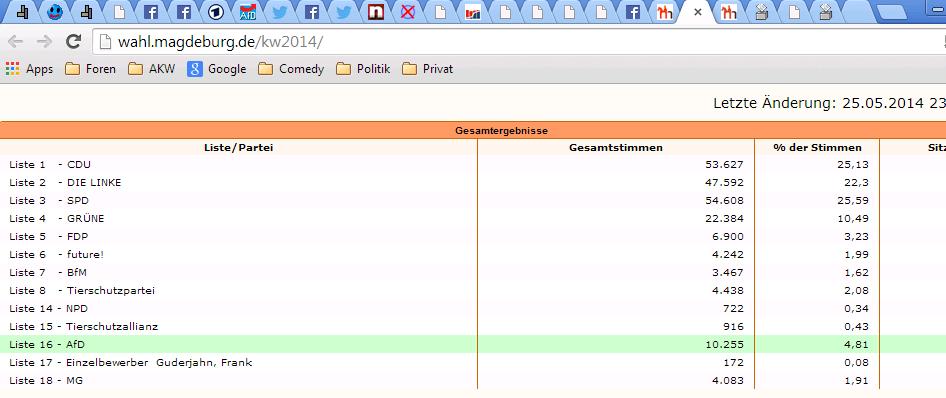
Task: Expand the Politik bookmarks folder
Action: (x=363, y=69)
